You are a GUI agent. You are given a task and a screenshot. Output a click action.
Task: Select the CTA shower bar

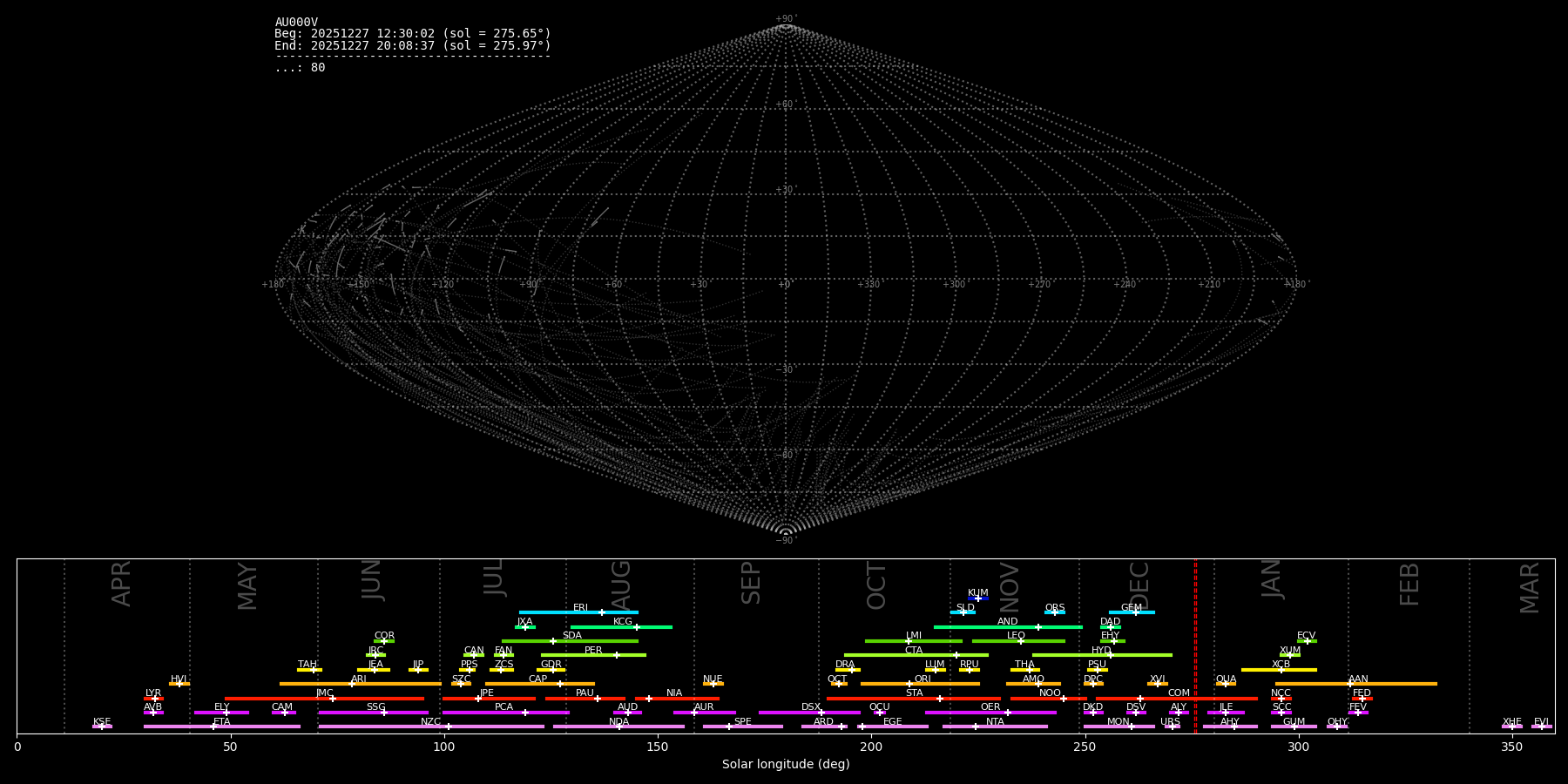(x=916, y=655)
